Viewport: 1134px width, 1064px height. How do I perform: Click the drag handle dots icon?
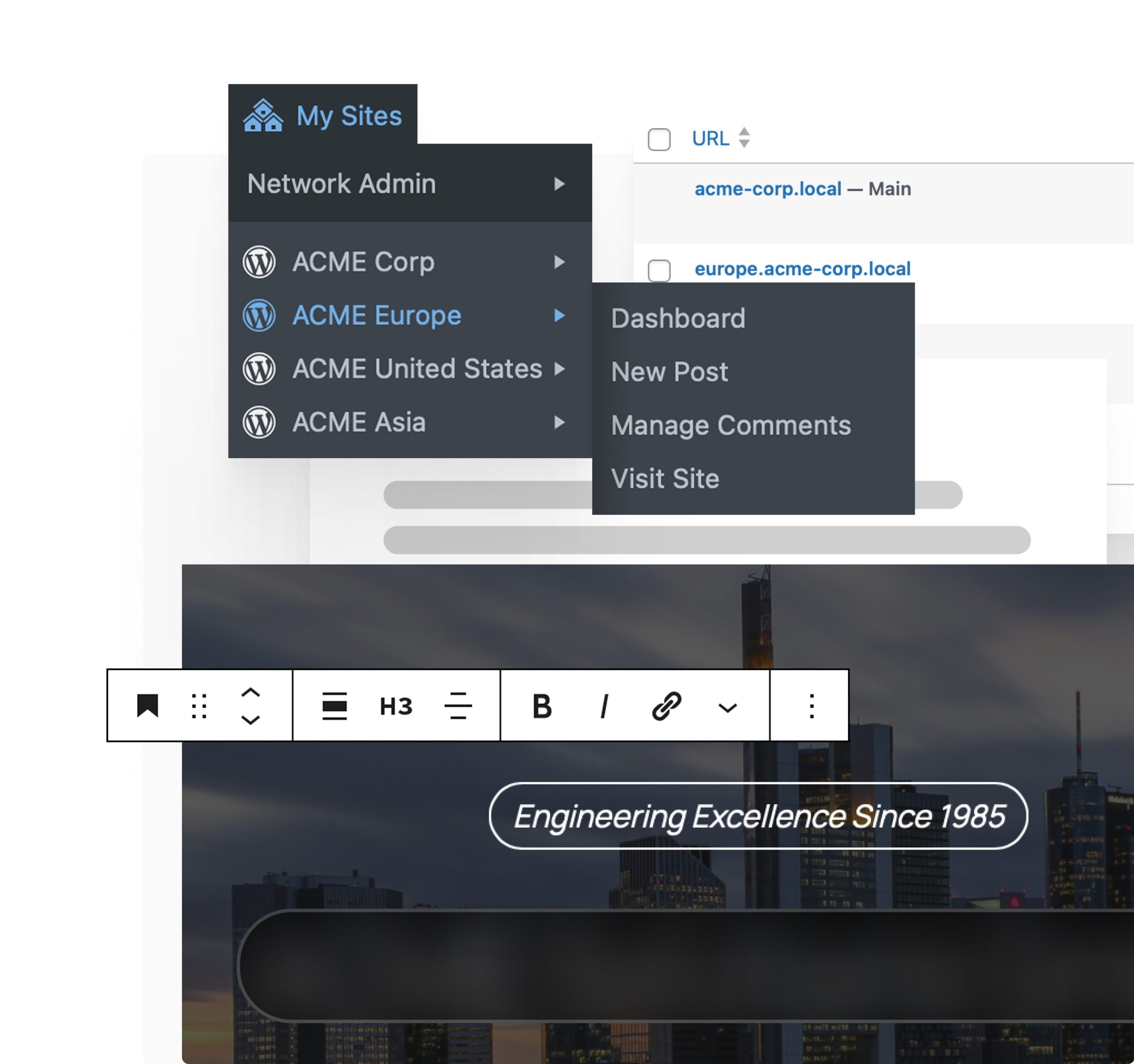click(x=199, y=706)
